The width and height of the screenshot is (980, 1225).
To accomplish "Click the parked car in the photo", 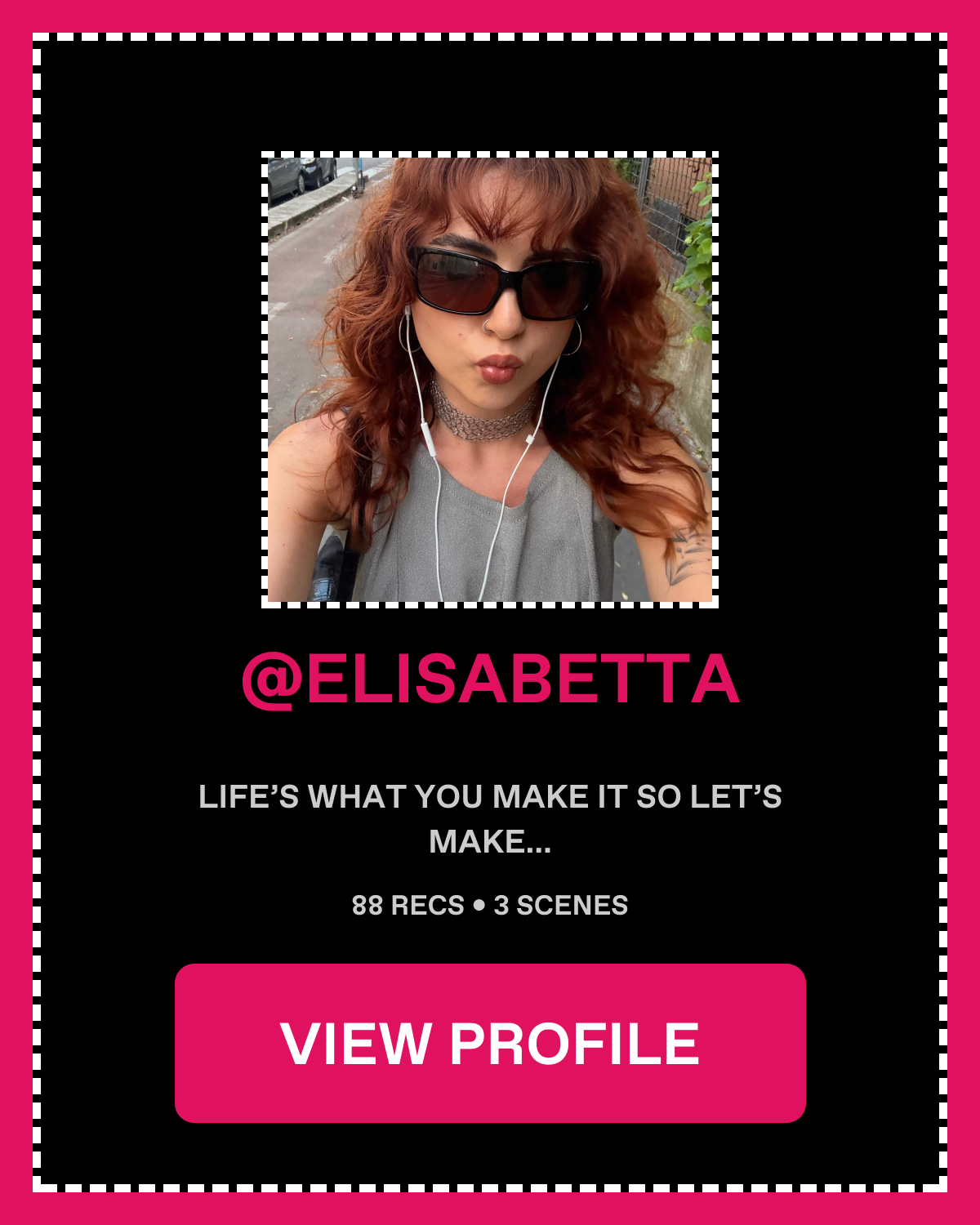I will click(x=301, y=176).
